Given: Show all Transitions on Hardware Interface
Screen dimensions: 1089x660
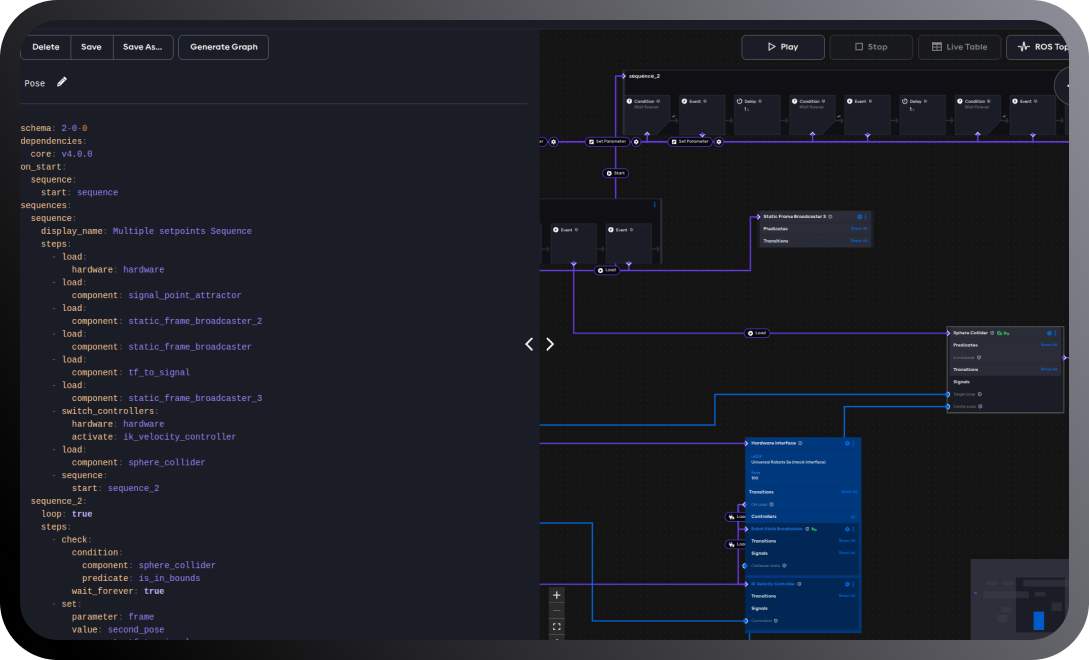Looking at the screenshot, I should pyautogui.click(x=848, y=492).
